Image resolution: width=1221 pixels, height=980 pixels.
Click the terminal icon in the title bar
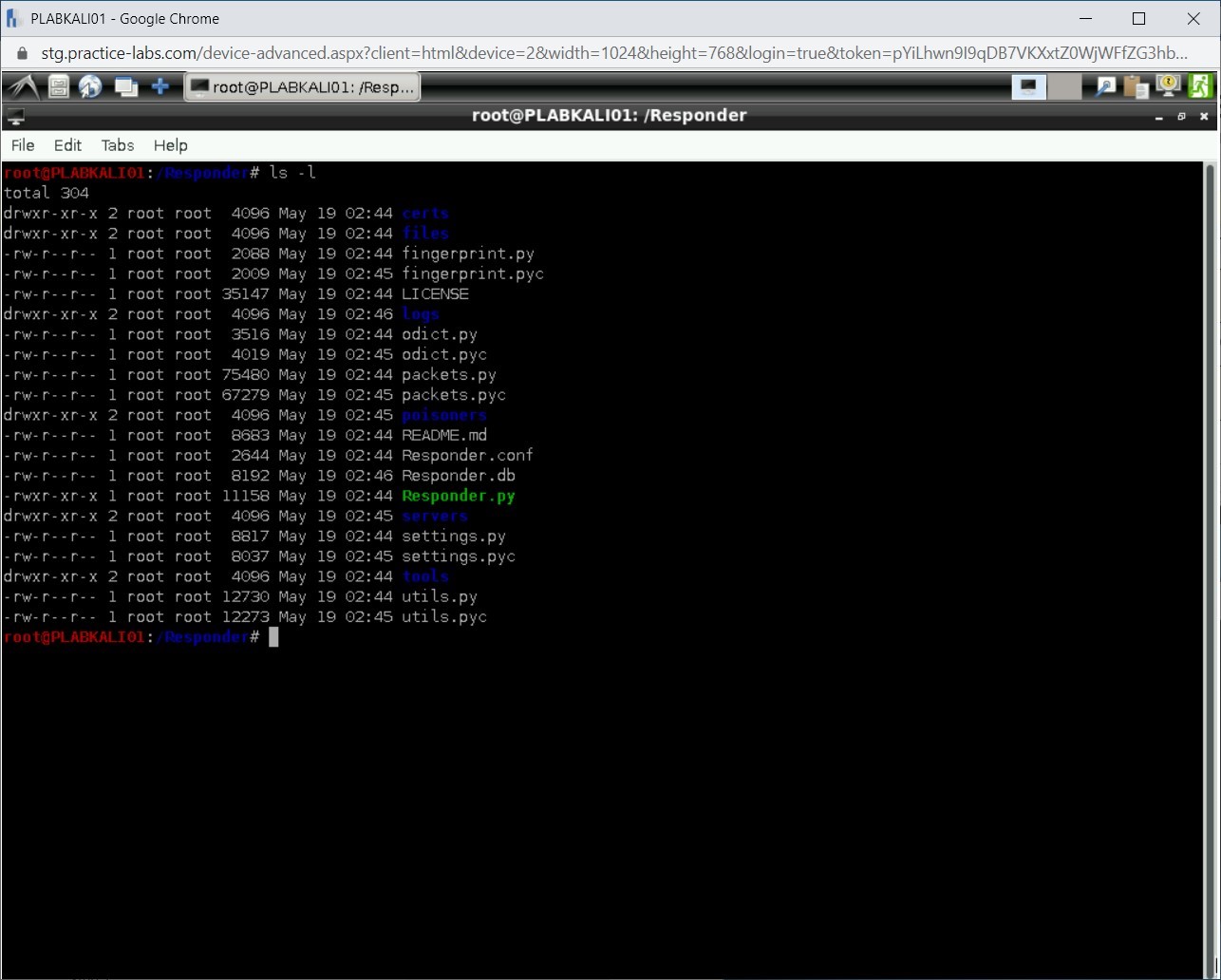(15, 116)
